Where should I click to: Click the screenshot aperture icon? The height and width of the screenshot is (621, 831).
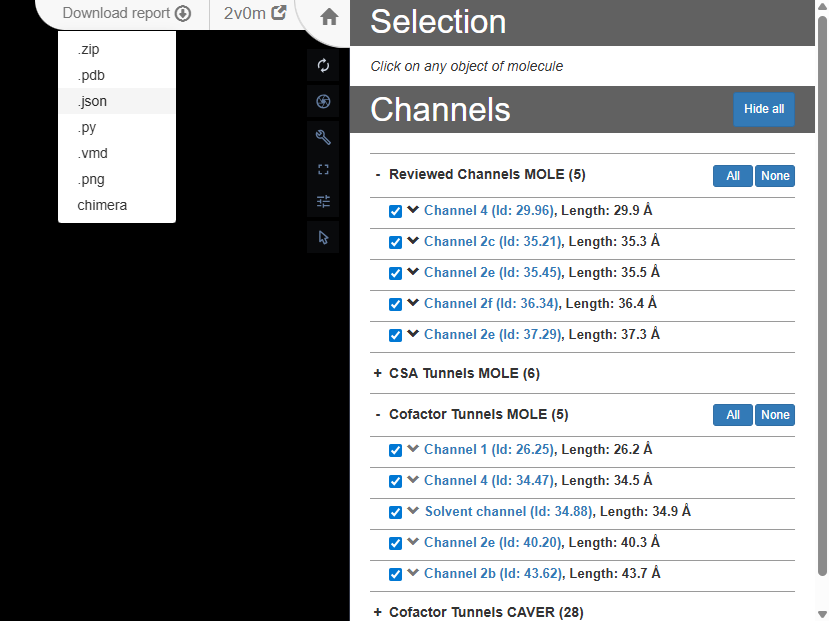323,102
